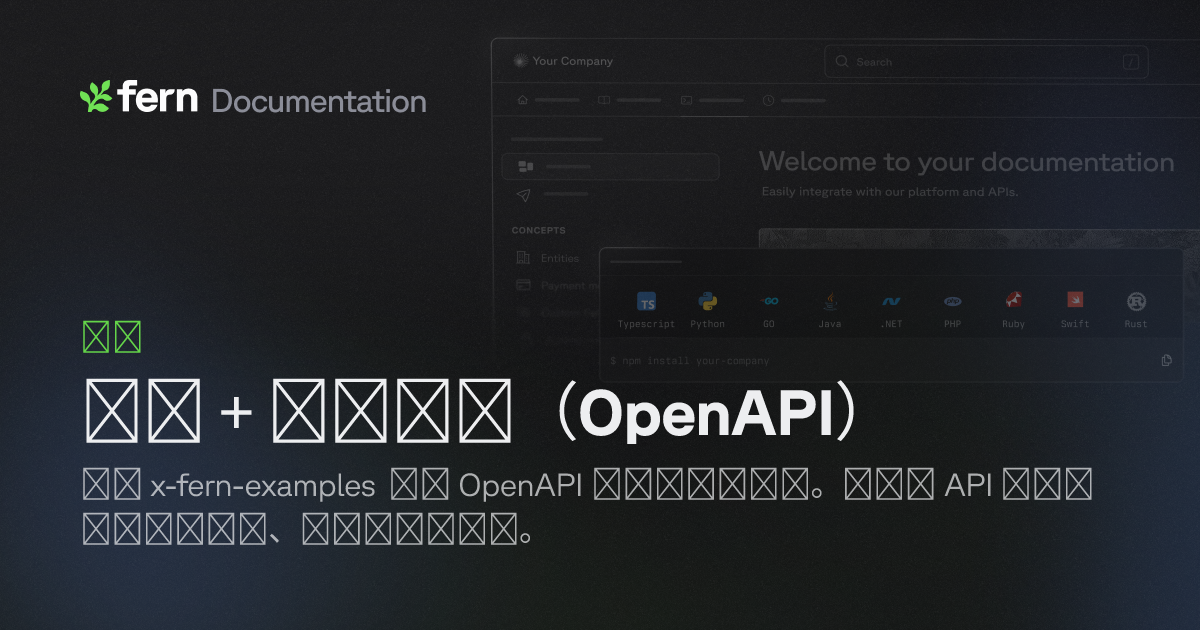Select the Python SDK icon

708,301
